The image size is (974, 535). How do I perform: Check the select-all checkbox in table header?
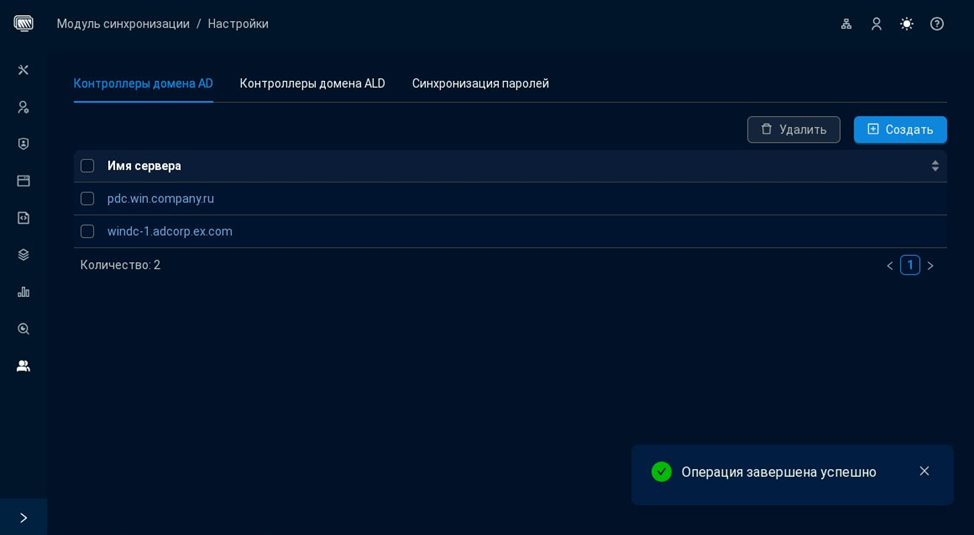pos(87,166)
